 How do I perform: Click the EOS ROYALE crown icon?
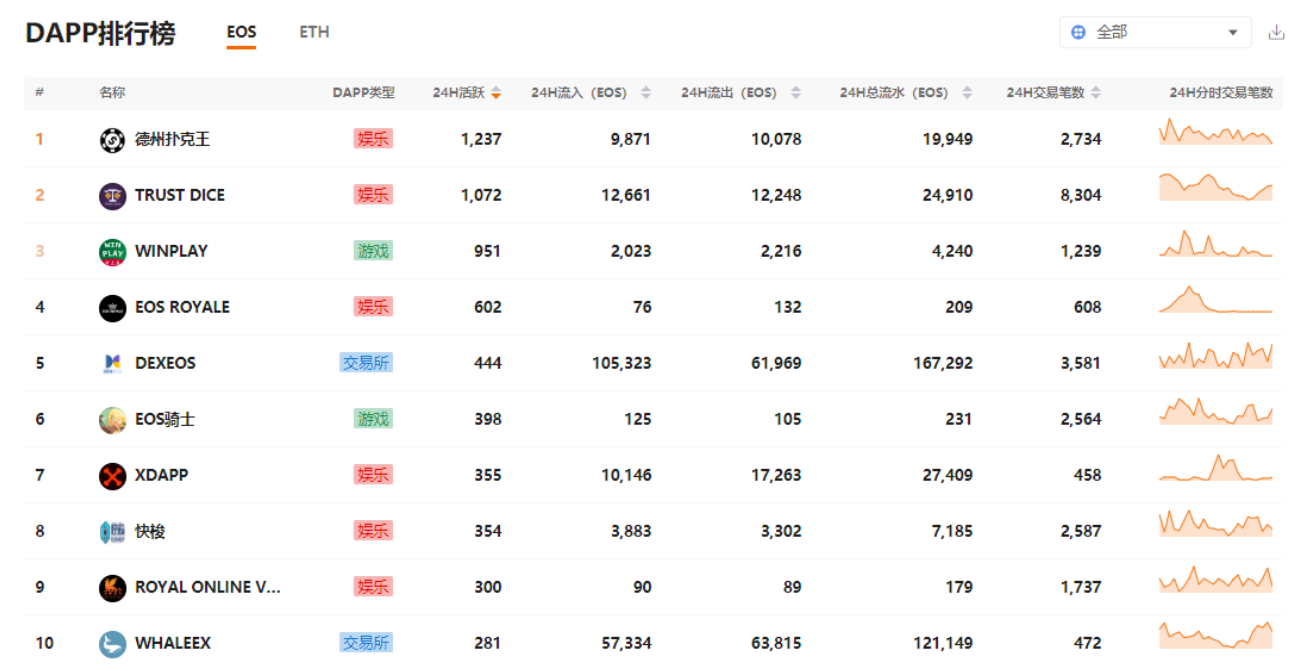112,308
